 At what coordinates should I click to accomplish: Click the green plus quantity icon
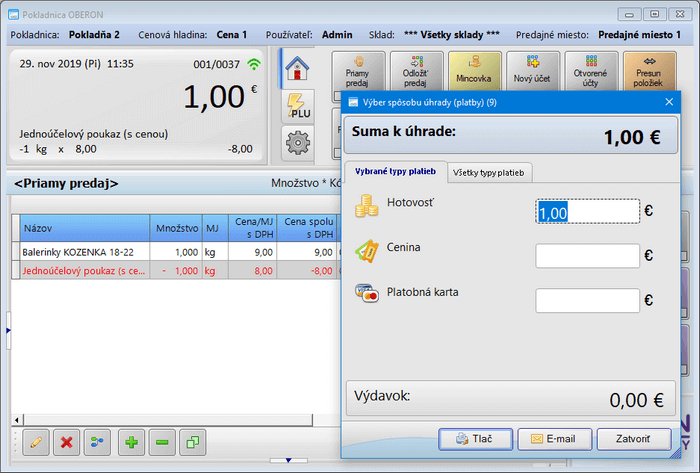131,440
